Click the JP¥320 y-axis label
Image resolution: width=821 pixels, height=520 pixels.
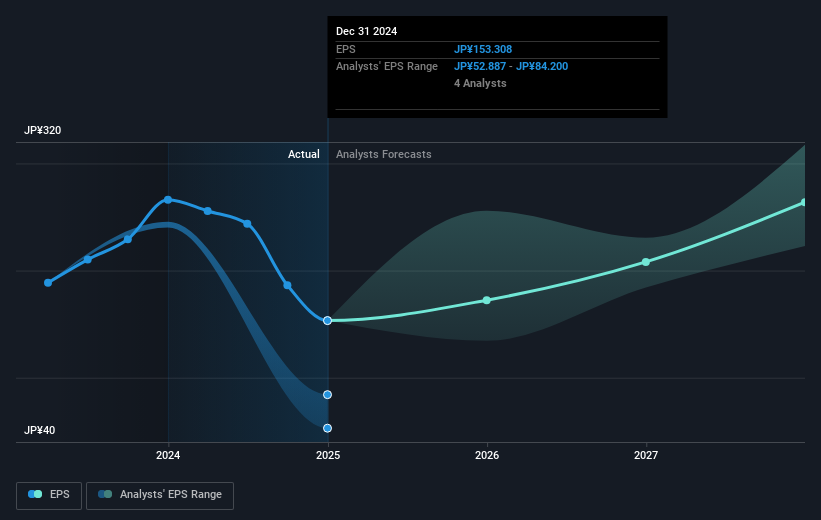pos(42,130)
